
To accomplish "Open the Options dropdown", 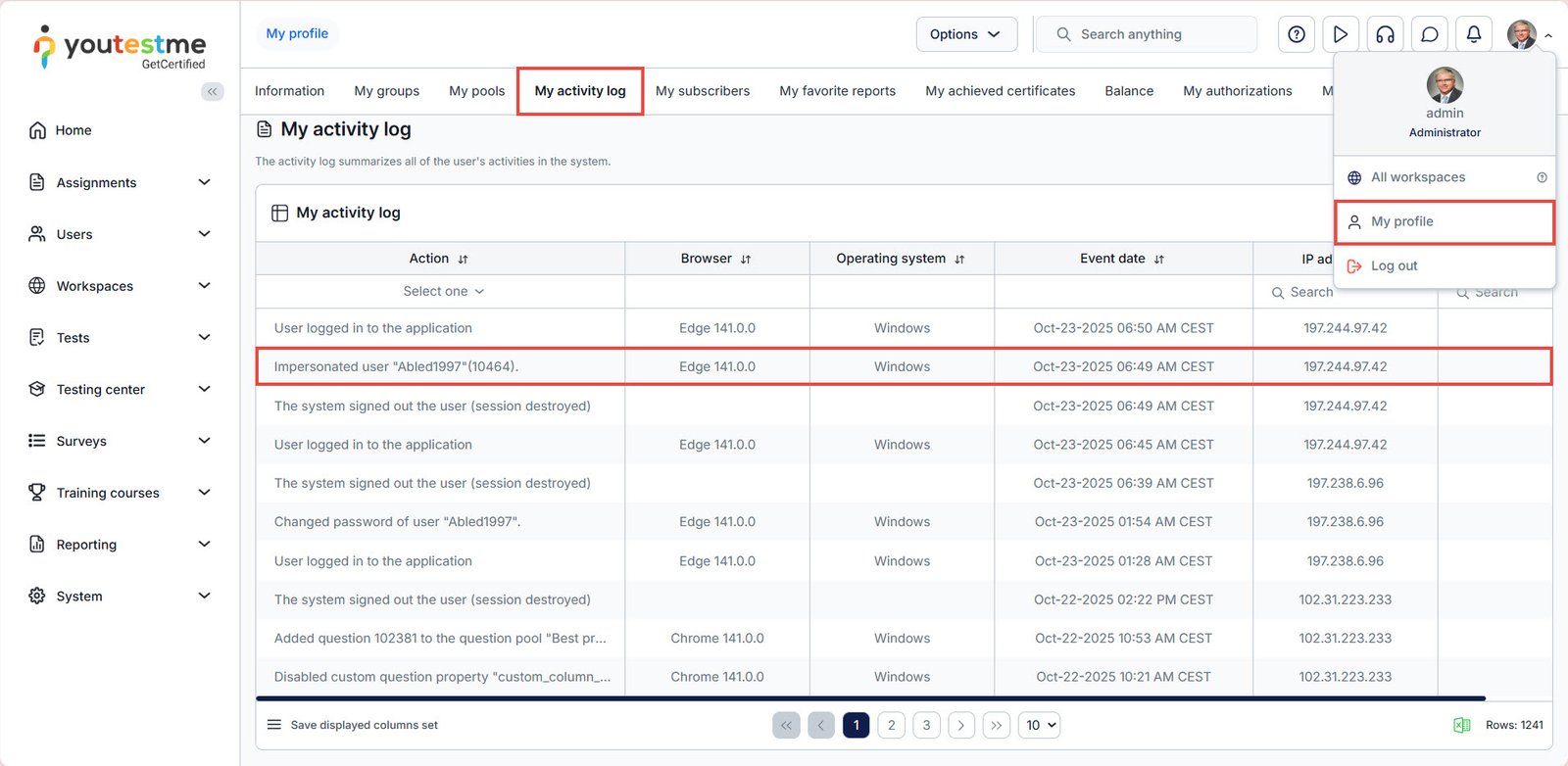I will click(x=965, y=34).
